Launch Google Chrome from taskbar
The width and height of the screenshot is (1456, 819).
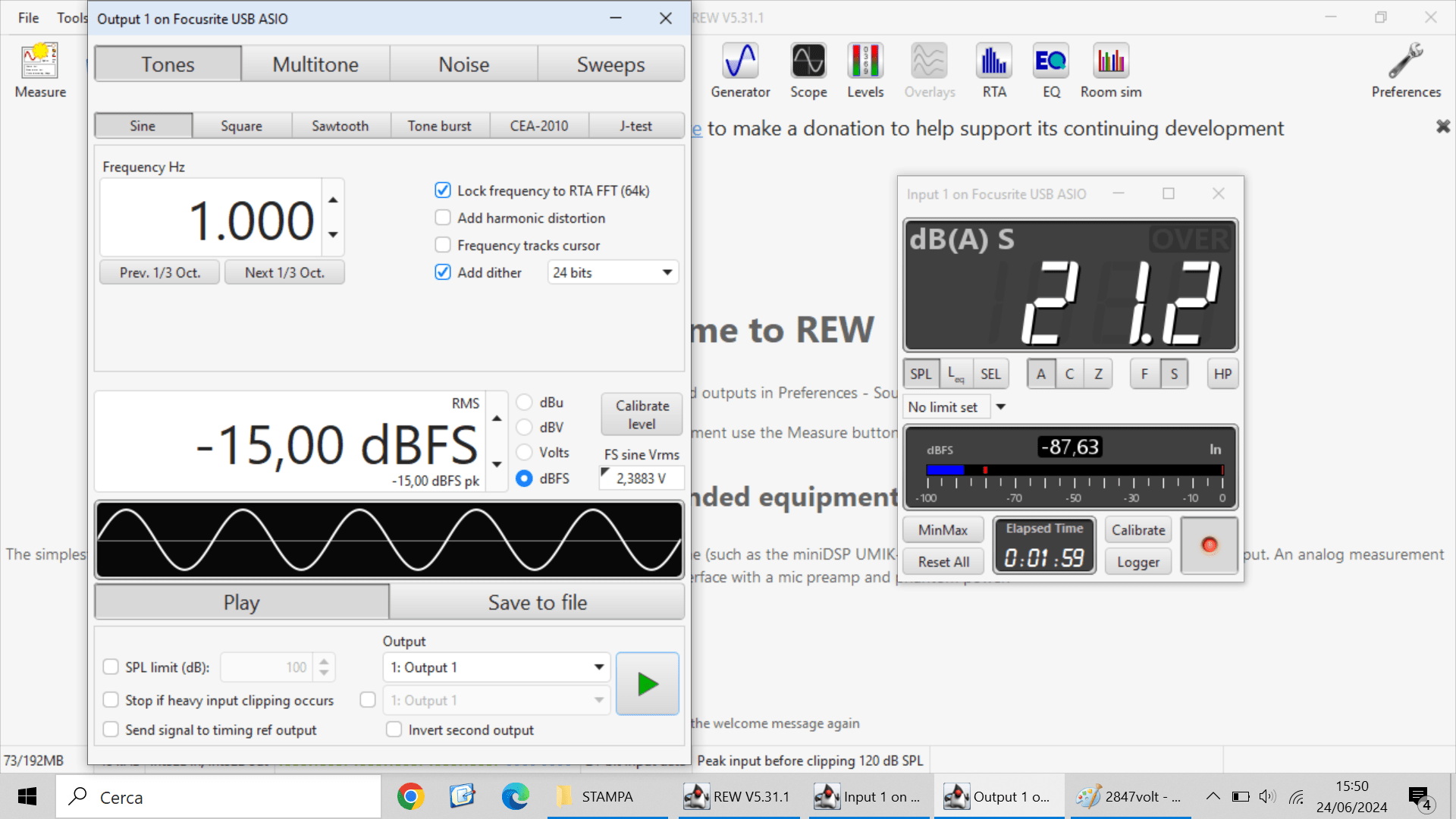tap(410, 796)
